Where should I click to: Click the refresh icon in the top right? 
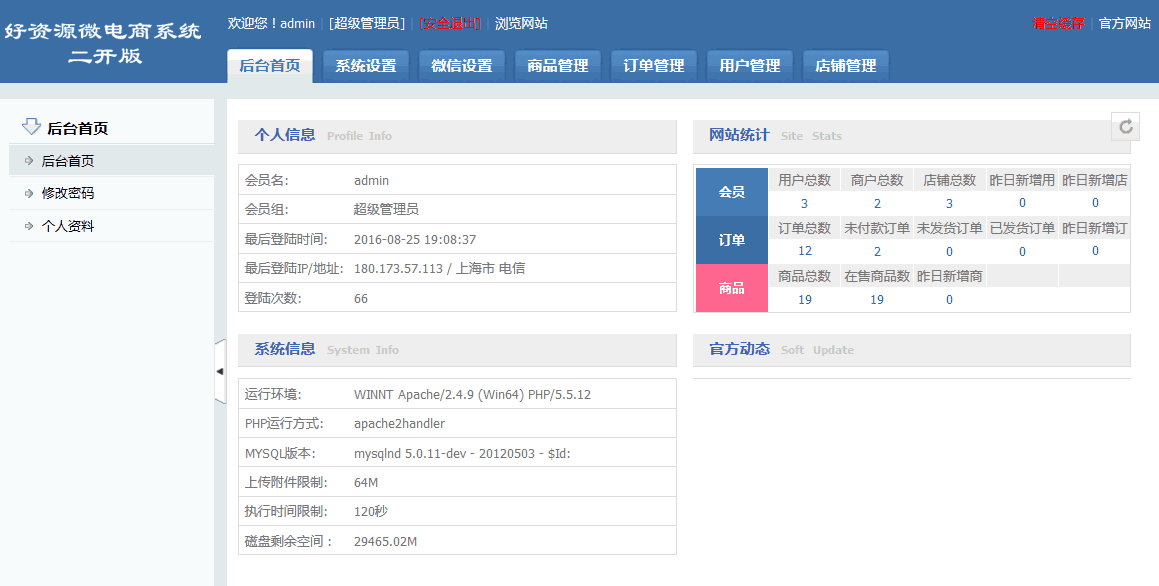click(x=1126, y=126)
